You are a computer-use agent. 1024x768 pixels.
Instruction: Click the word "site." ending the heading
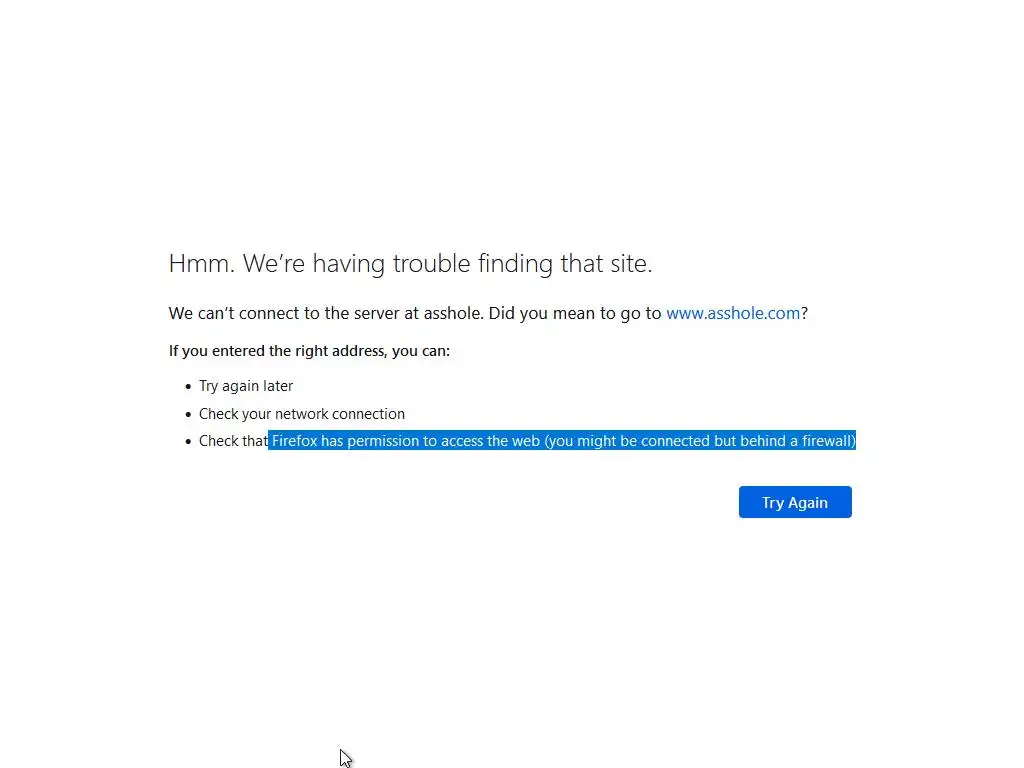point(631,264)
